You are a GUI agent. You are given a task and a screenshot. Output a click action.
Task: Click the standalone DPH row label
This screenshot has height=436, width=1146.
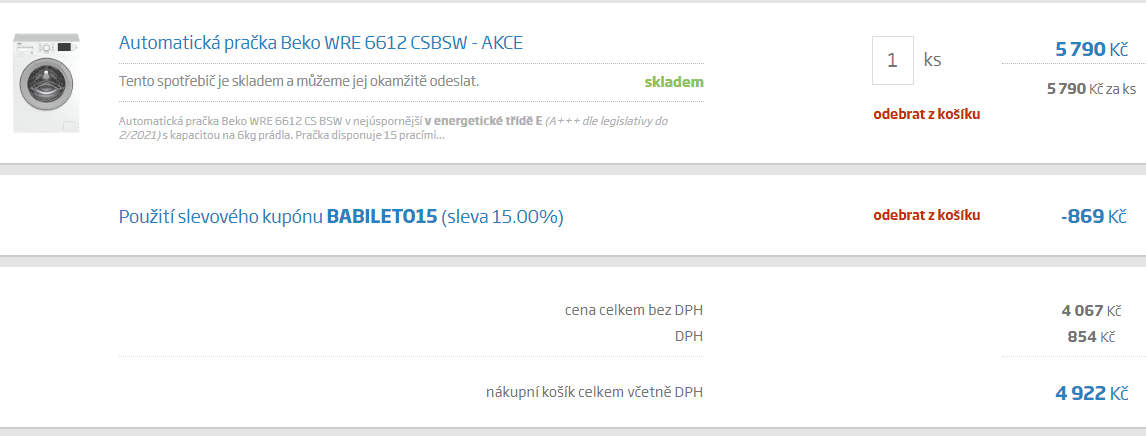[689, 337]
